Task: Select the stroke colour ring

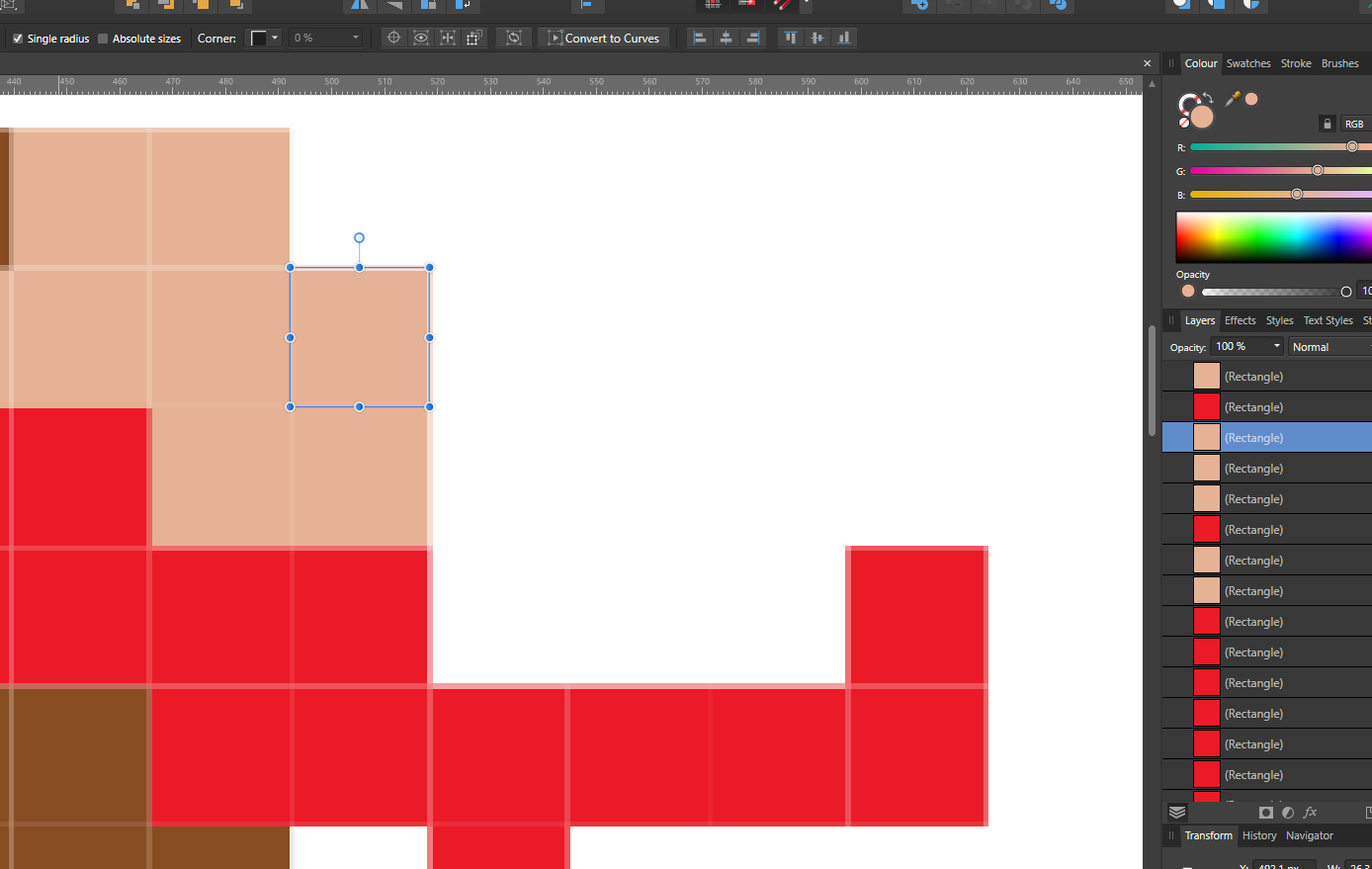Action: coord(1188,104)
